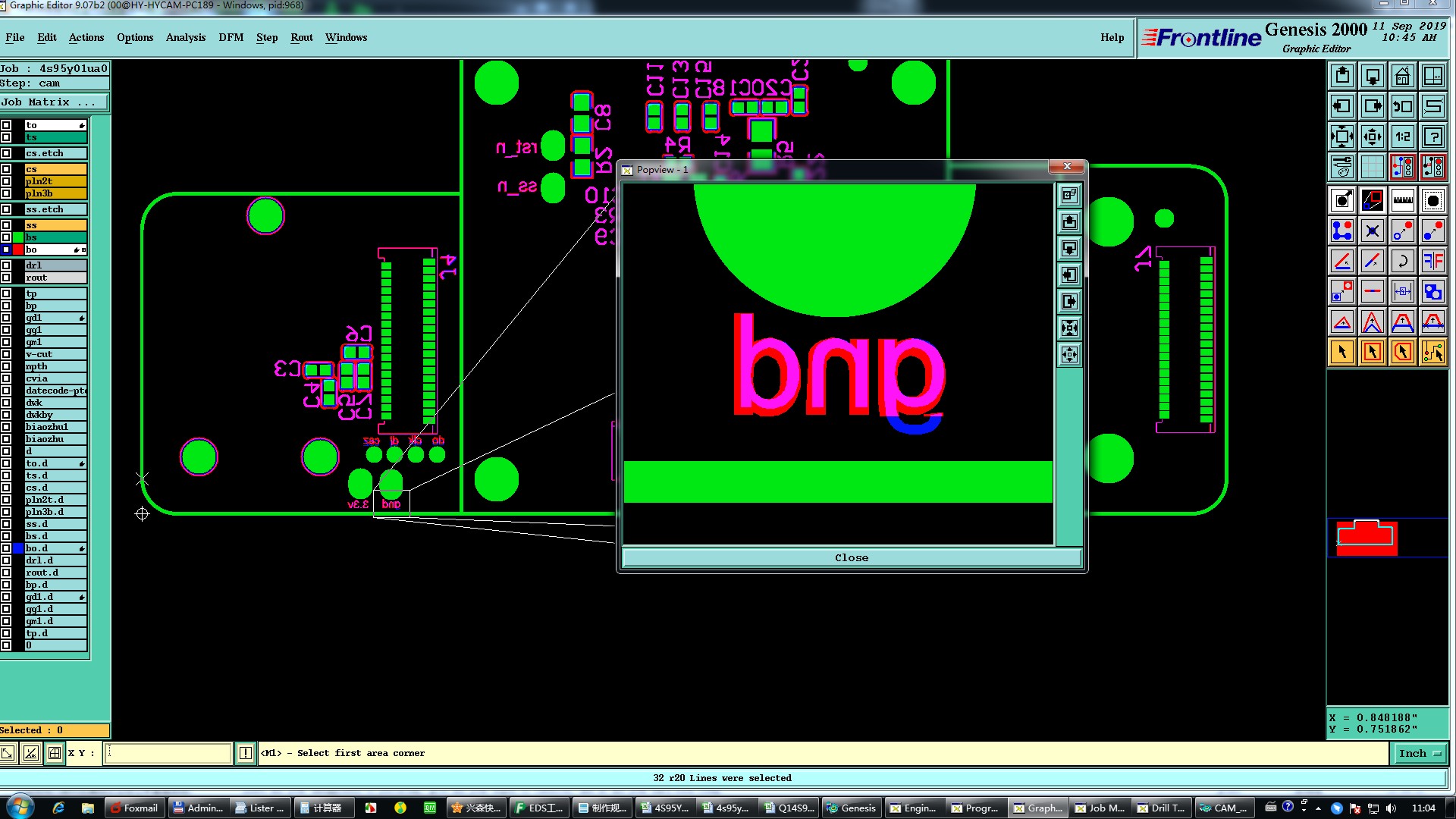This screenshot has height=819, width=1456.
Task: Select the plain arrow selection tool
Action: pyautogui.click(x=1342, y=352)
